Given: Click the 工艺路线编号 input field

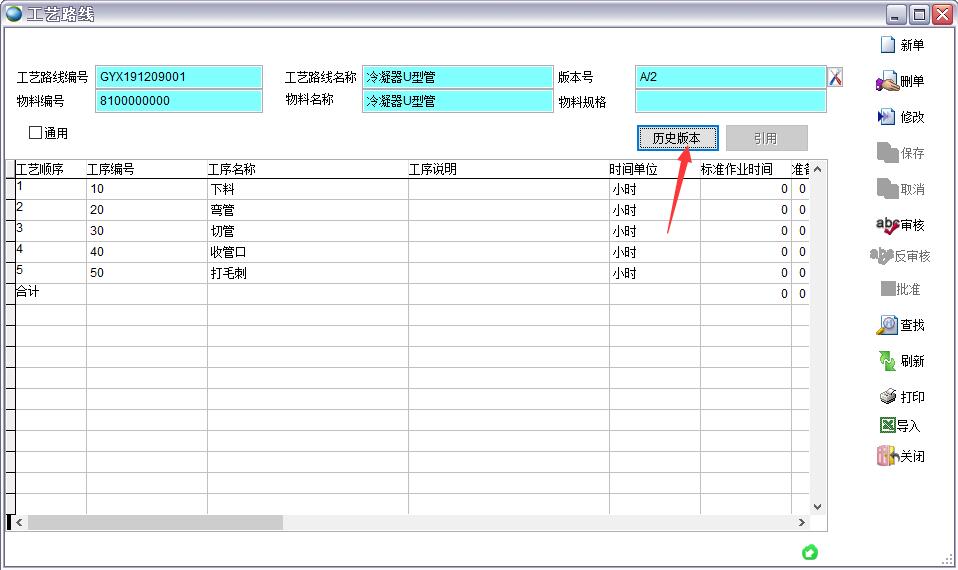Looking at the screenshot, I should point(179,77).
